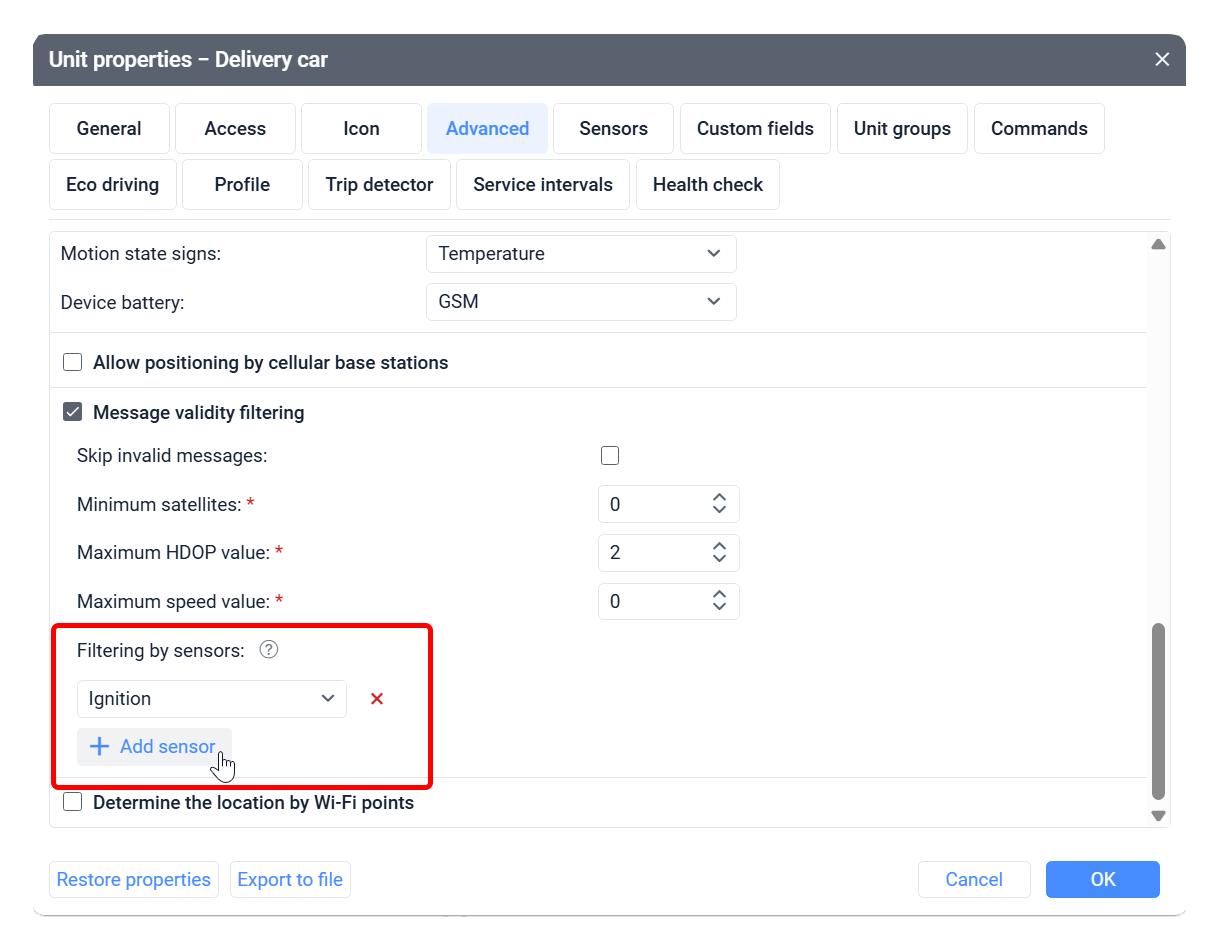The image size is (1224, 947).
Task: Uncheck Message validity filtering
Action: pos(72,411)
